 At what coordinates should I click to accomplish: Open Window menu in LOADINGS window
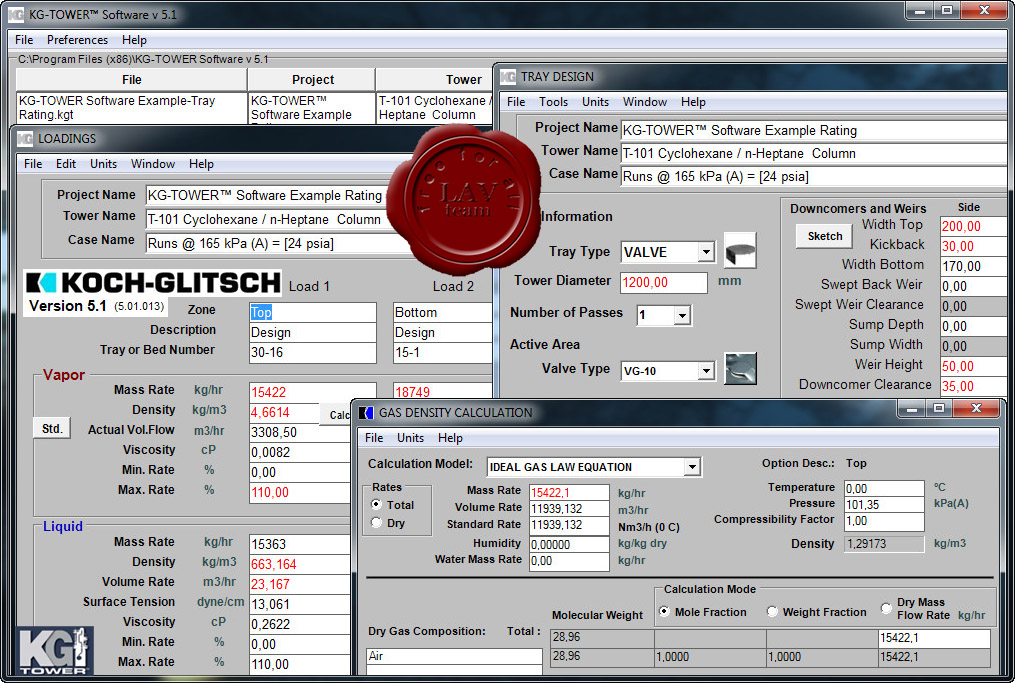tap(153, 164)
